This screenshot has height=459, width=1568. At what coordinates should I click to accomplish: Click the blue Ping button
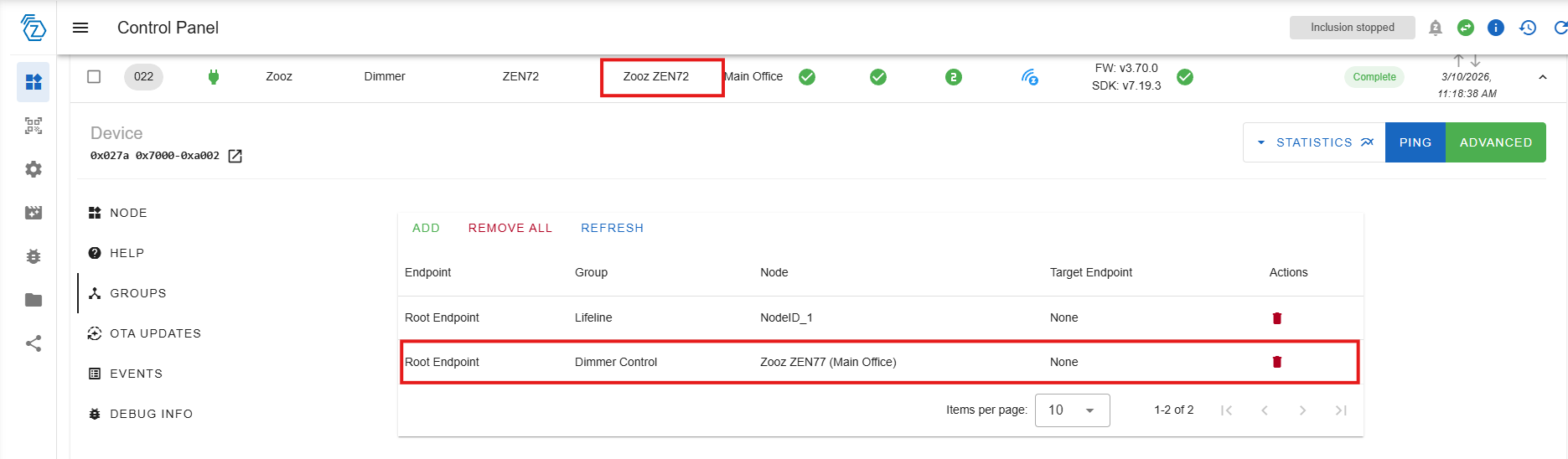1415,142
